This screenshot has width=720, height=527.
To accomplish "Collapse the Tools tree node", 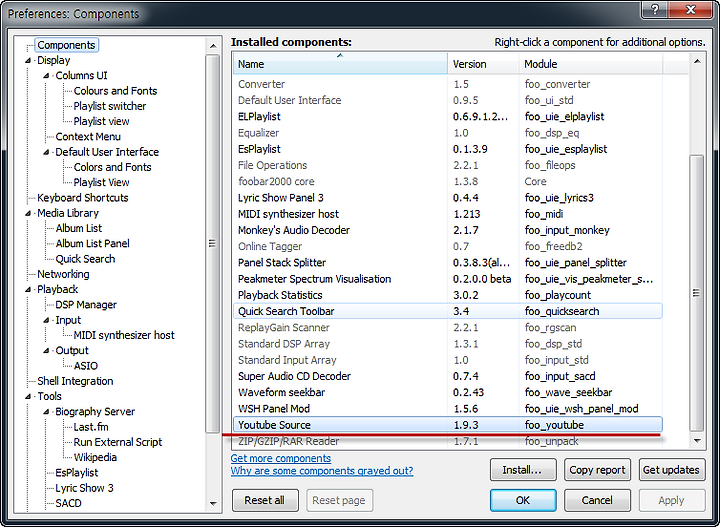I will pyautogui.click(x=28, y=397).
